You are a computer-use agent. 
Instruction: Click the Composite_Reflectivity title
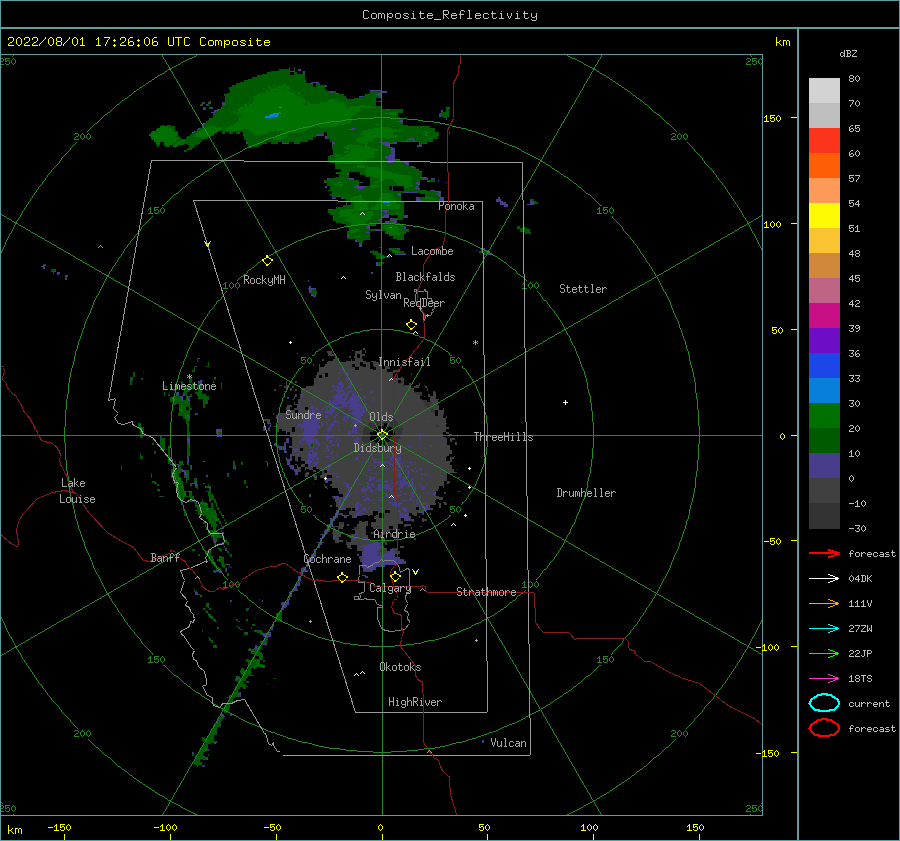click(x=450, y=15)
